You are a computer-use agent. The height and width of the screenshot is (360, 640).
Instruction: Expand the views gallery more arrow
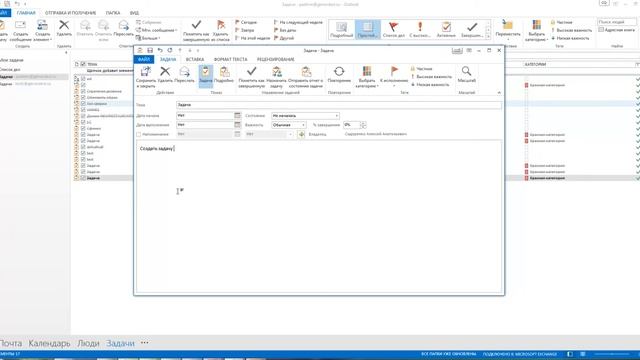coord(488,37)
